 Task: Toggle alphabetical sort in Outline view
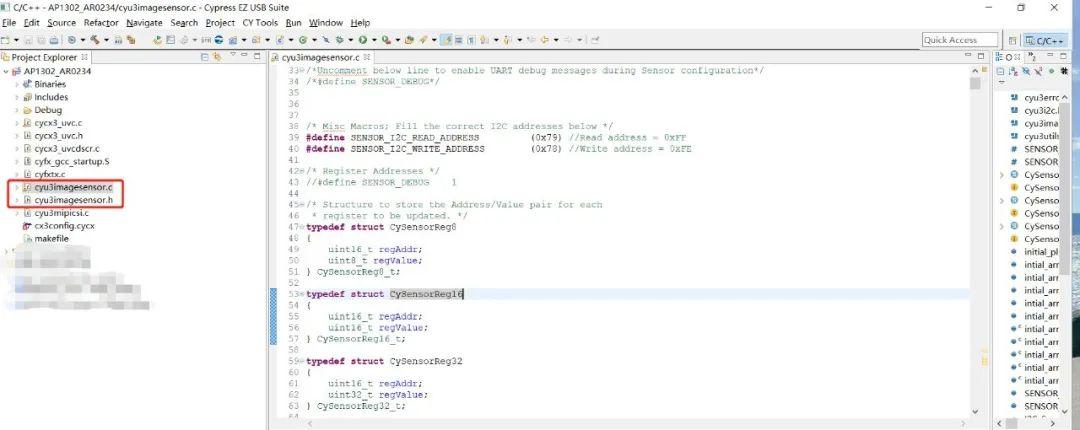click(1013, 71)
